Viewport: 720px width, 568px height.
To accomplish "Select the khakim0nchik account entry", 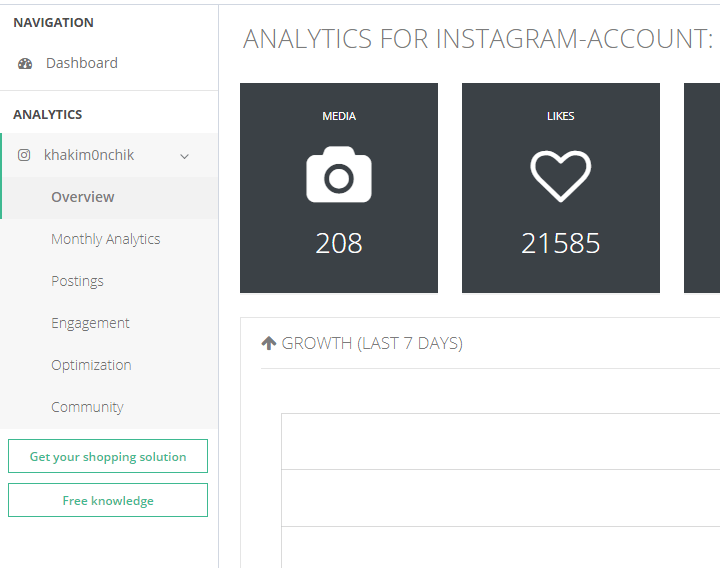I will click(89, 155).
